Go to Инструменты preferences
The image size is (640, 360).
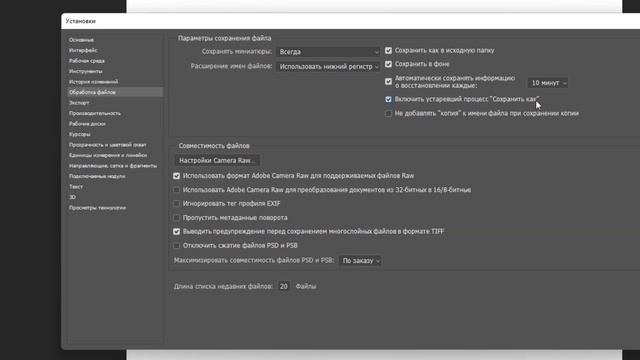(85, 71)
